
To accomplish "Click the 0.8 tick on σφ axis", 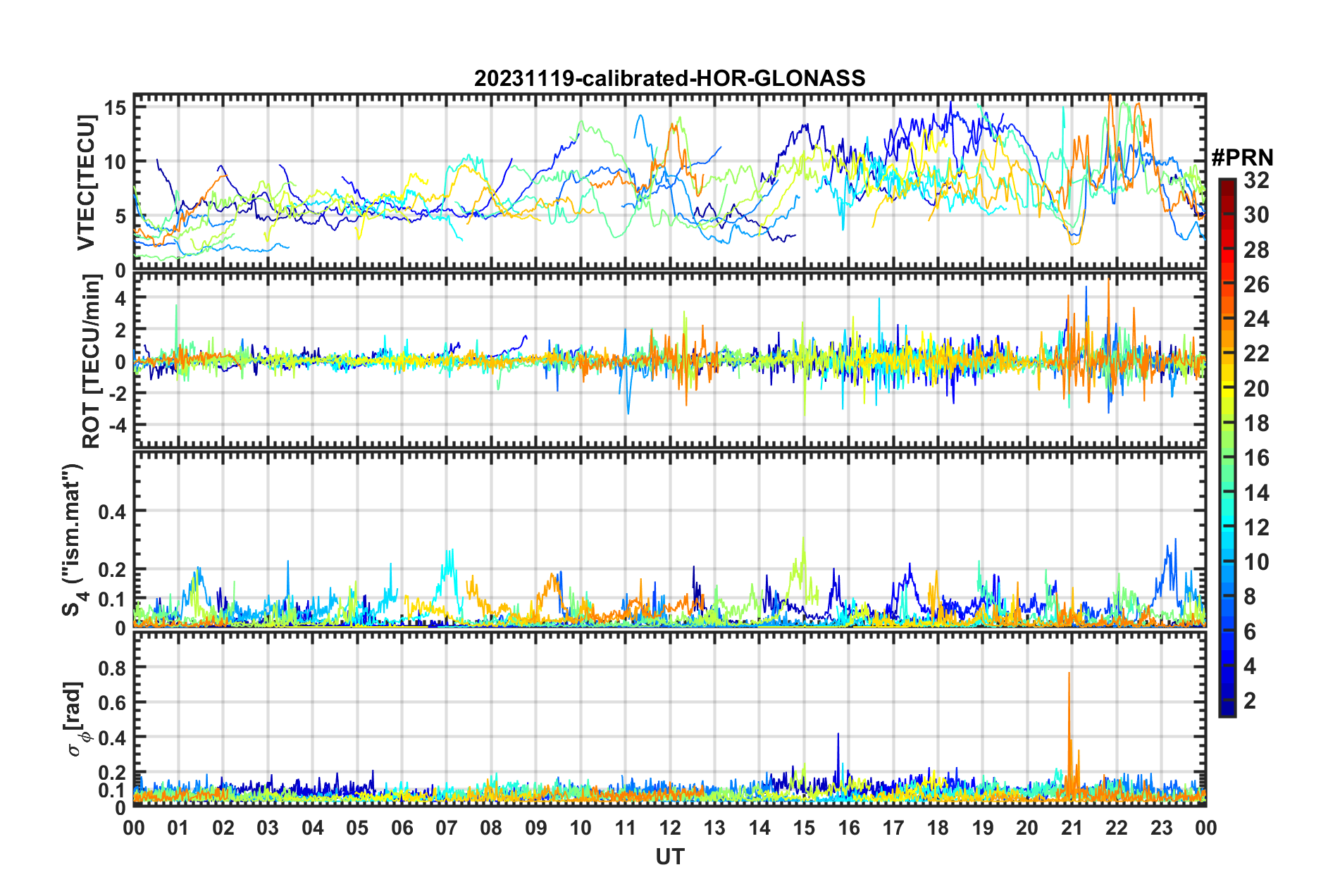I will click(x=112, y=667).
